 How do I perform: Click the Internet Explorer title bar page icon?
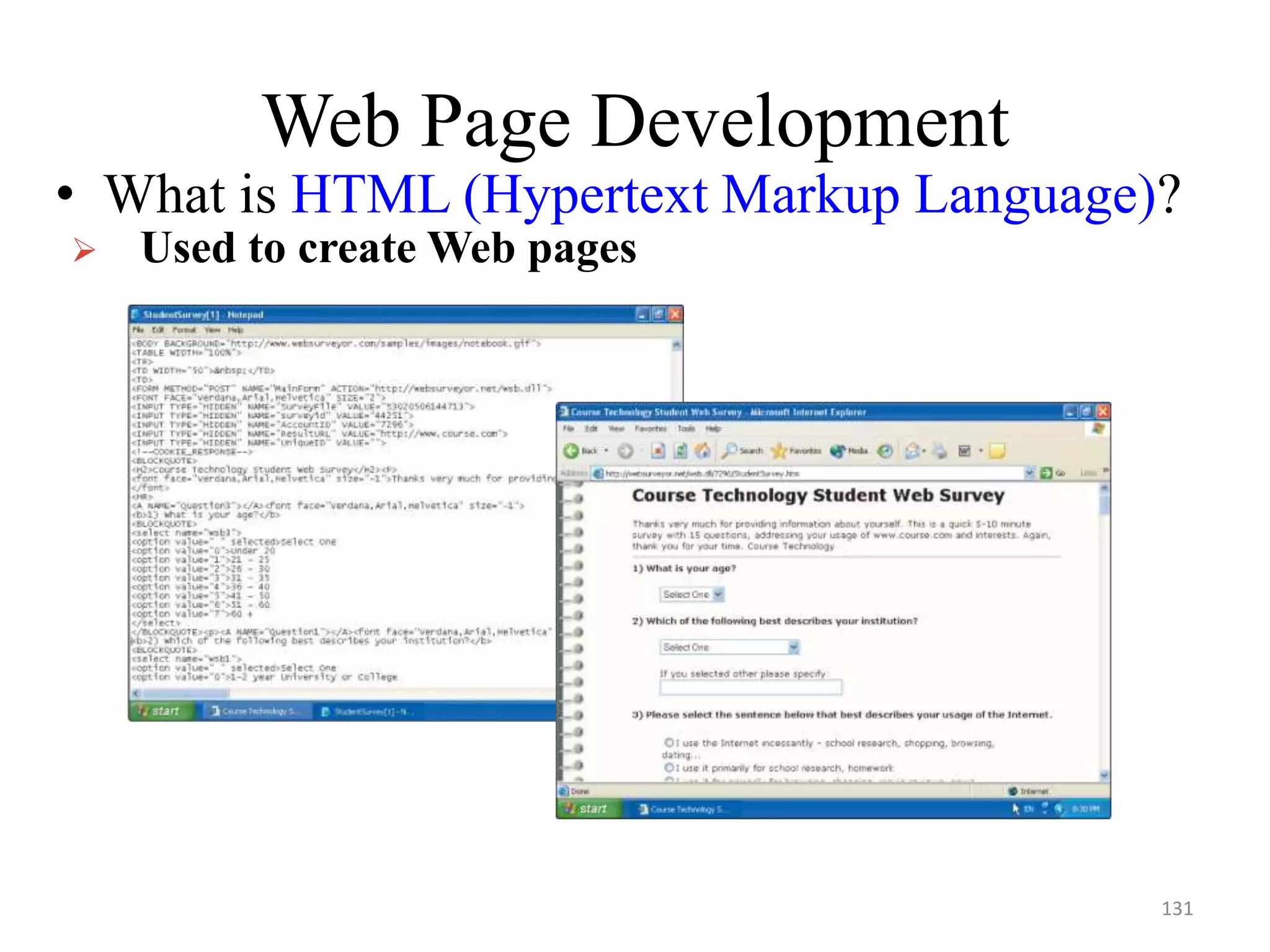tap(564, 412)
